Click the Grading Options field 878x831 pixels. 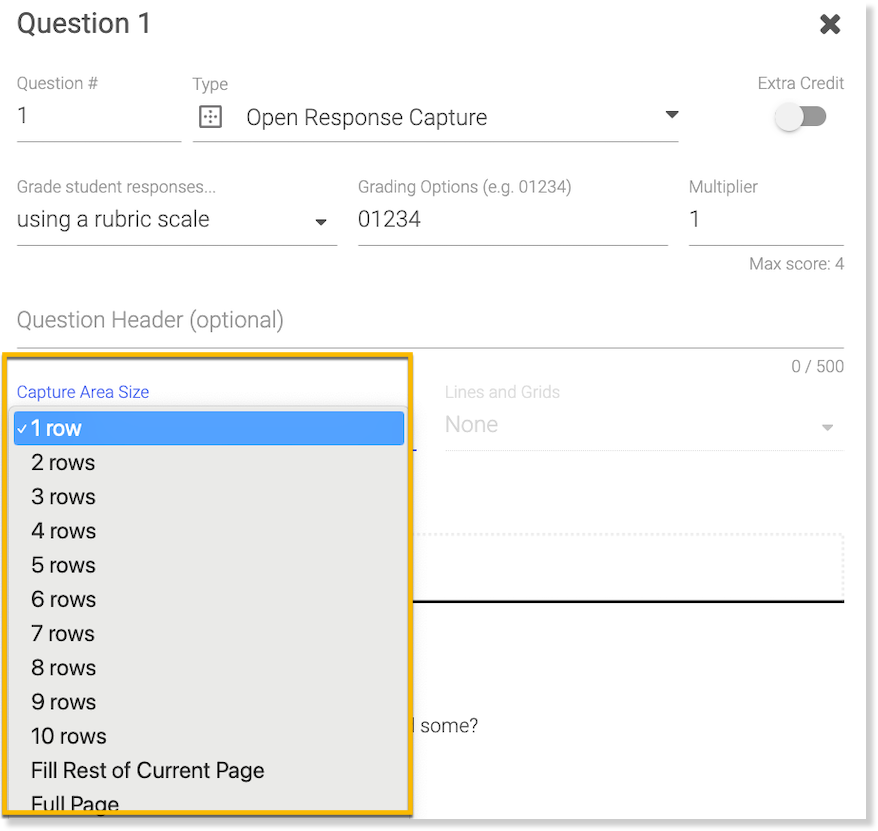coord(511,220)
